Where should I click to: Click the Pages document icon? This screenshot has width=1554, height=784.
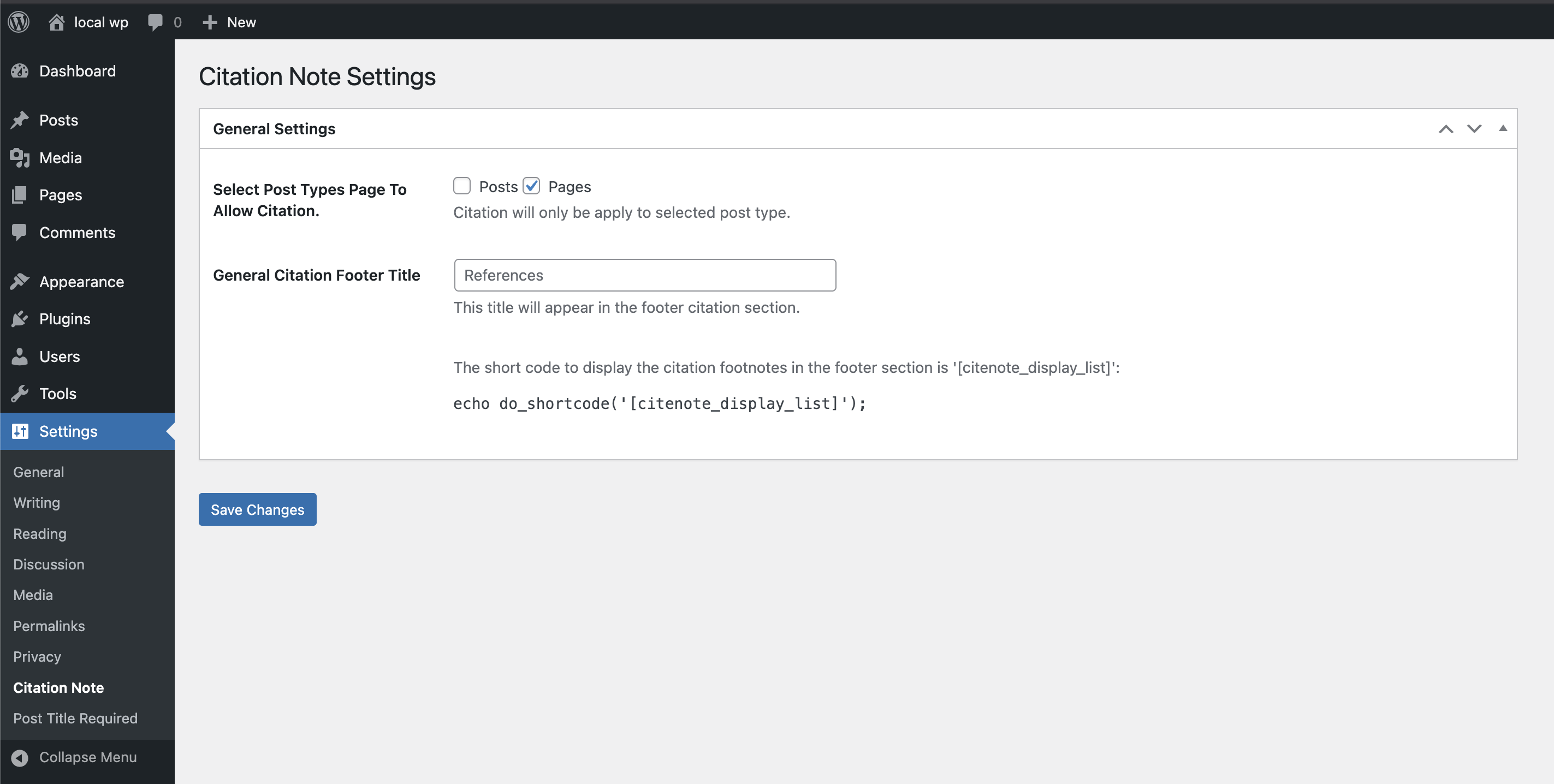20,195
